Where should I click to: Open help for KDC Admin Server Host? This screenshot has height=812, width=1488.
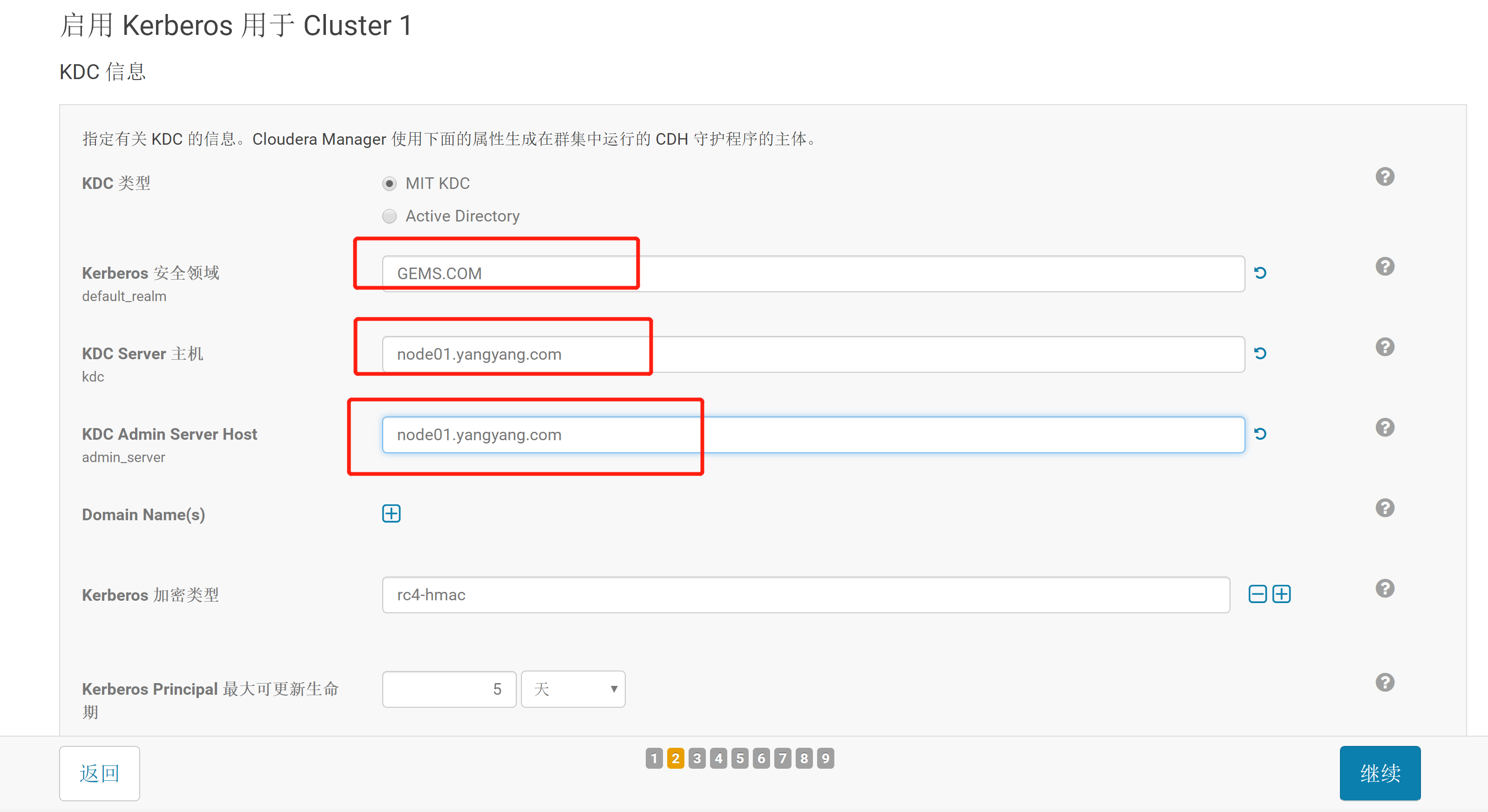1385,427
